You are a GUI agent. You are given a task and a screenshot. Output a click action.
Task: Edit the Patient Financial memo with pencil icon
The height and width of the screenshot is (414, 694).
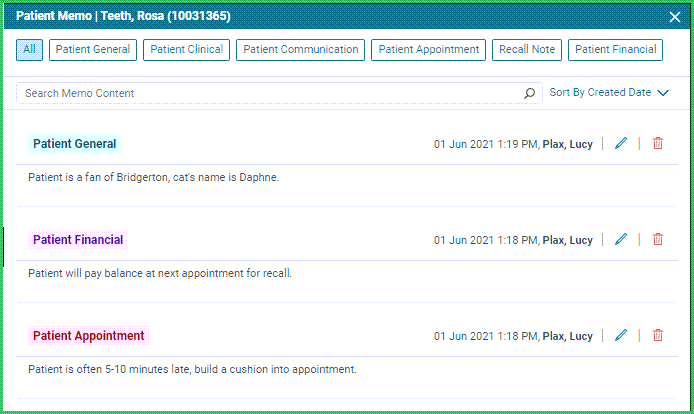point(621,240)
